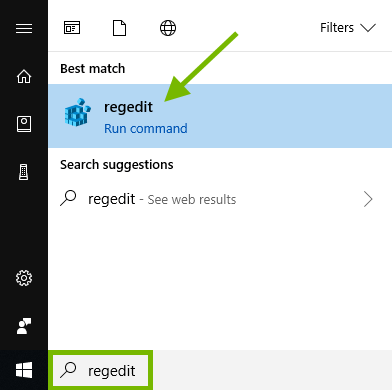
Task: Go to the Home icon in the sidebar
Action: tap(24, 76)
